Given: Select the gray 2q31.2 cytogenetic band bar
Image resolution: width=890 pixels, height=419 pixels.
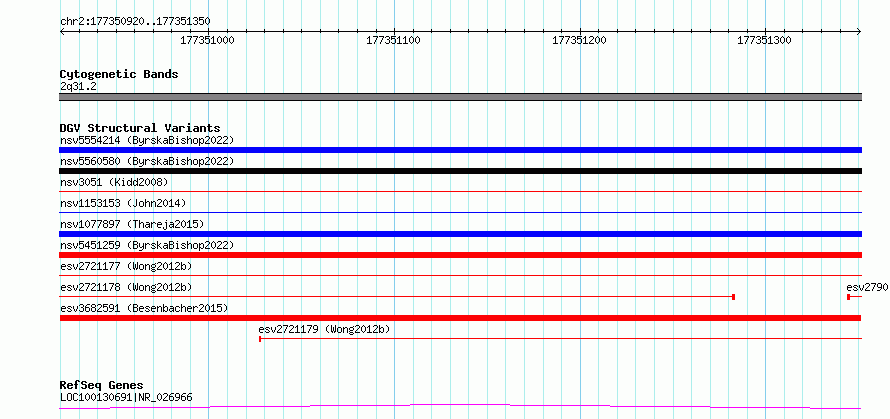Looking at the screenshot, I should coord(460,97).
